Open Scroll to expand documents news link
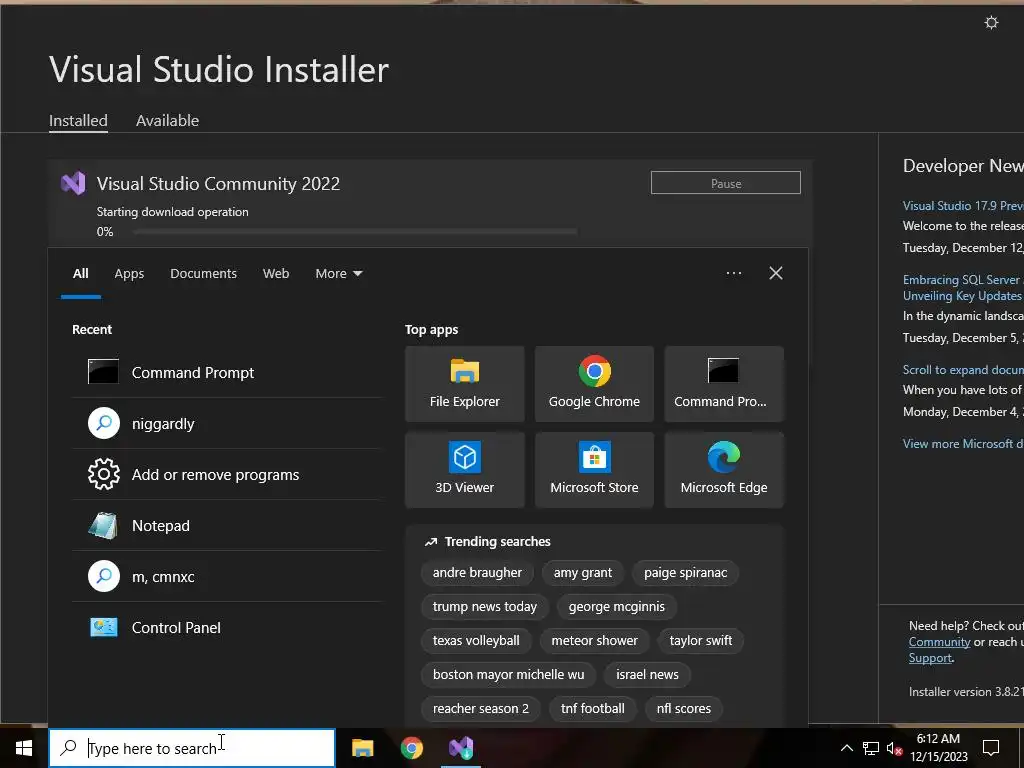The image size is (1024, 768). click(963, 370)
